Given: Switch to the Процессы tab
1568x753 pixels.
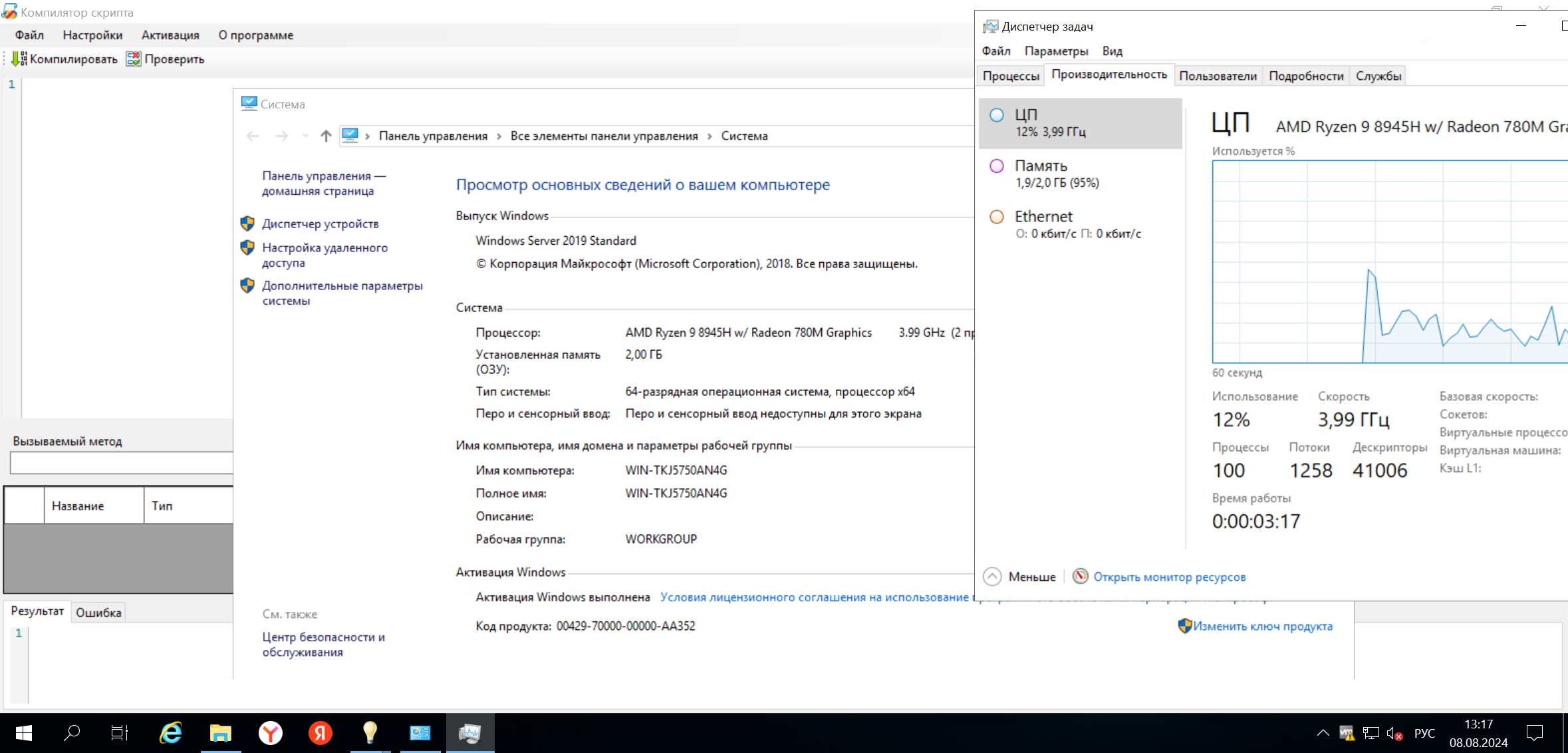Looking at the screenshot, I should tap(1011, 76).
